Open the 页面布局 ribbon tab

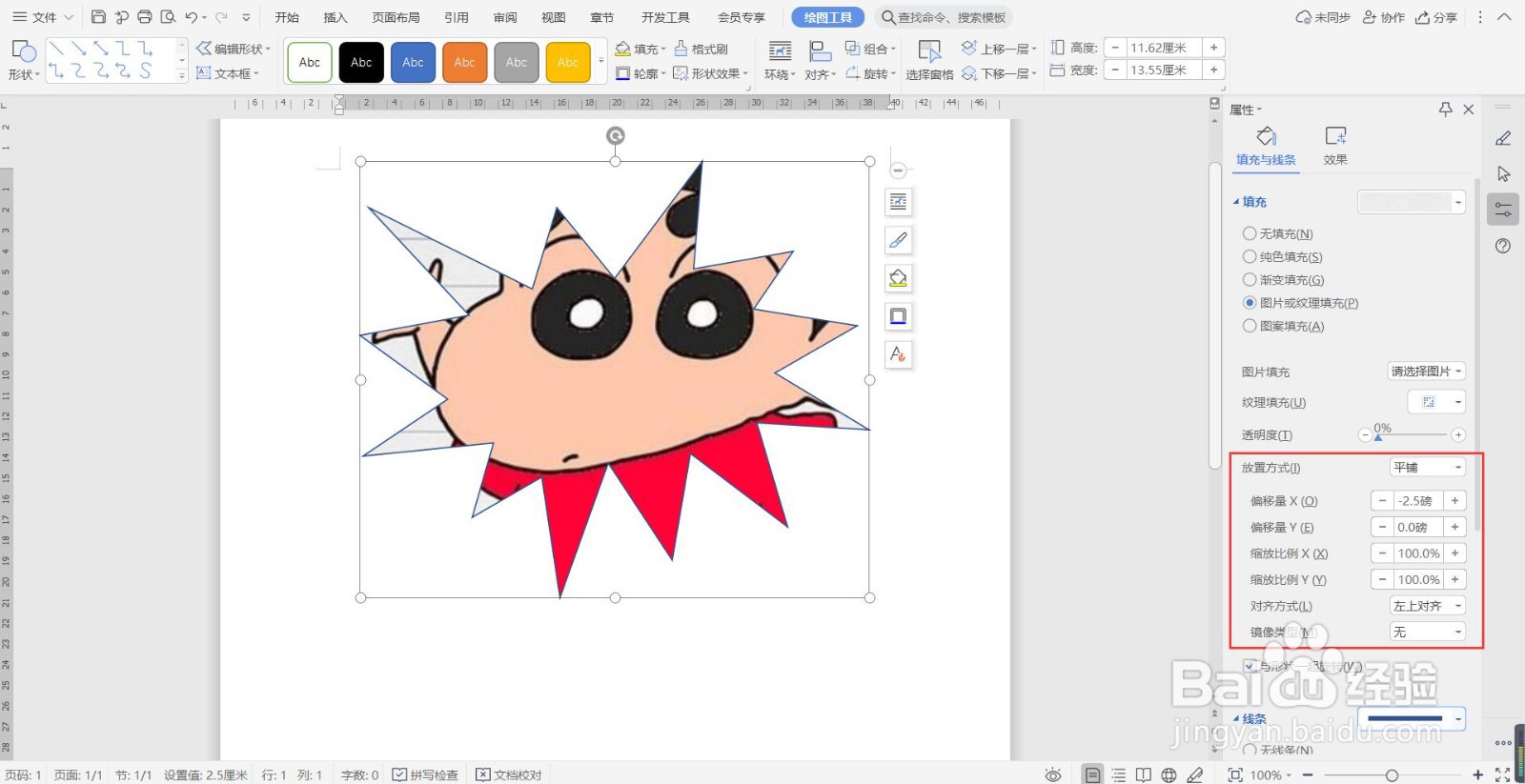(x=396, y=17)
